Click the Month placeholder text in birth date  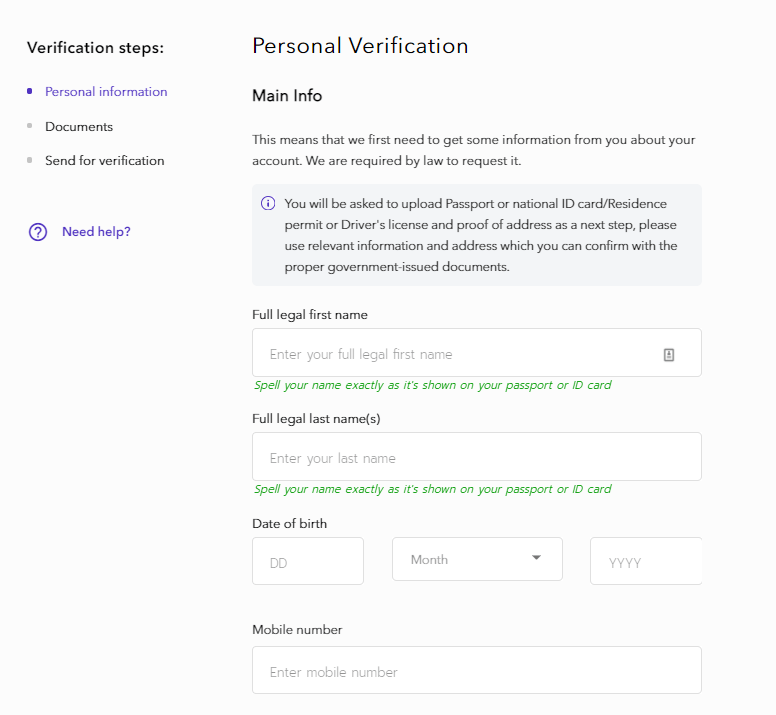[429, 560]
